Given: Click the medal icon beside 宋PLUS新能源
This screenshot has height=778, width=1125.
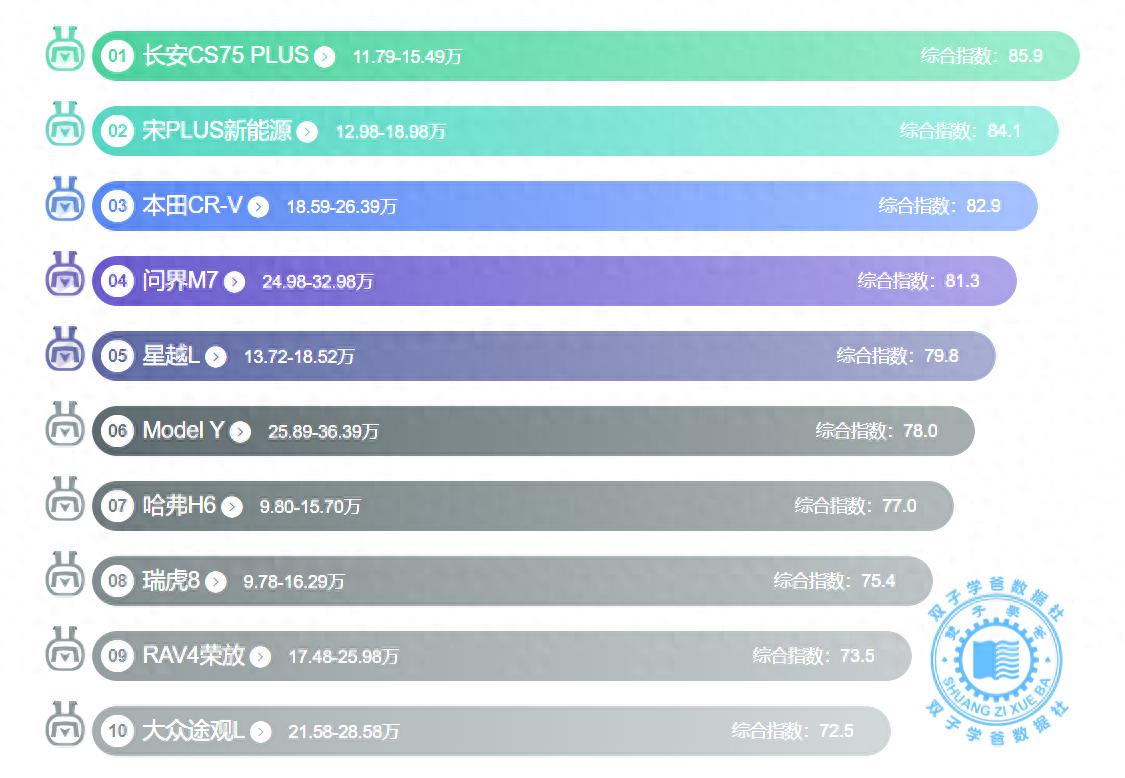Looking at the screenshot, I should (66, 126).
